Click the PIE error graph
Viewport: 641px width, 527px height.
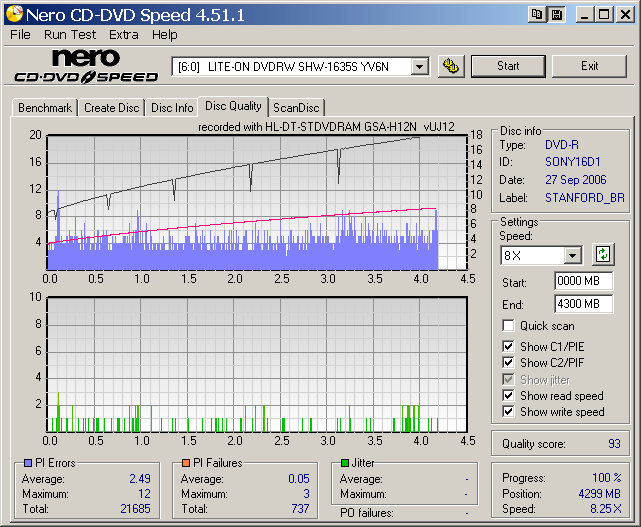(257, 202)
